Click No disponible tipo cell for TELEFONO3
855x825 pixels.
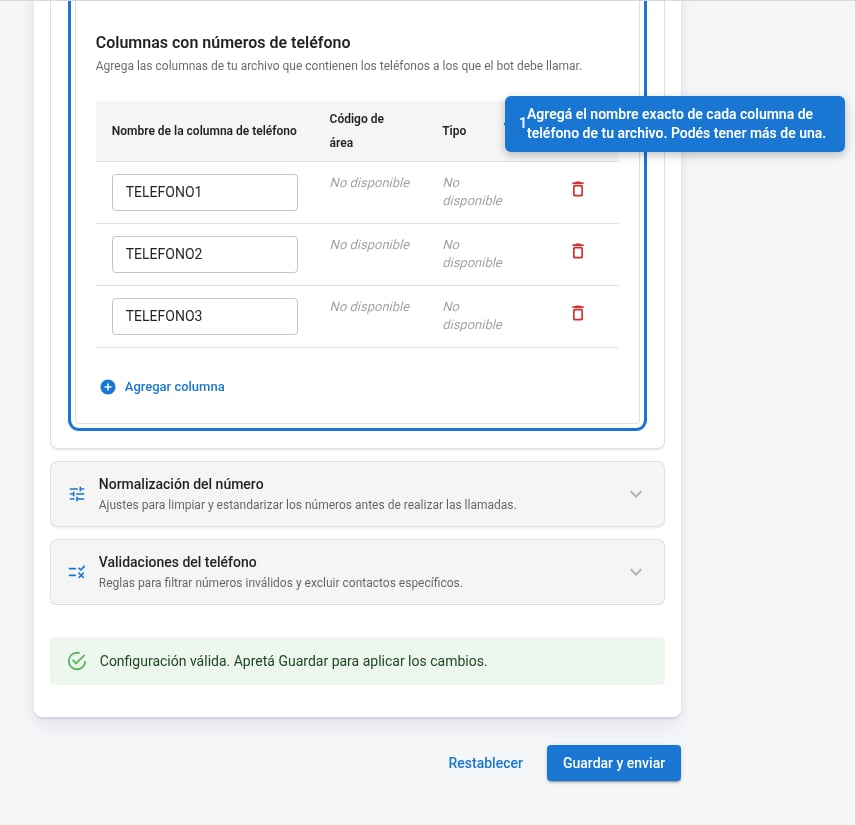(x=473, y=316)
